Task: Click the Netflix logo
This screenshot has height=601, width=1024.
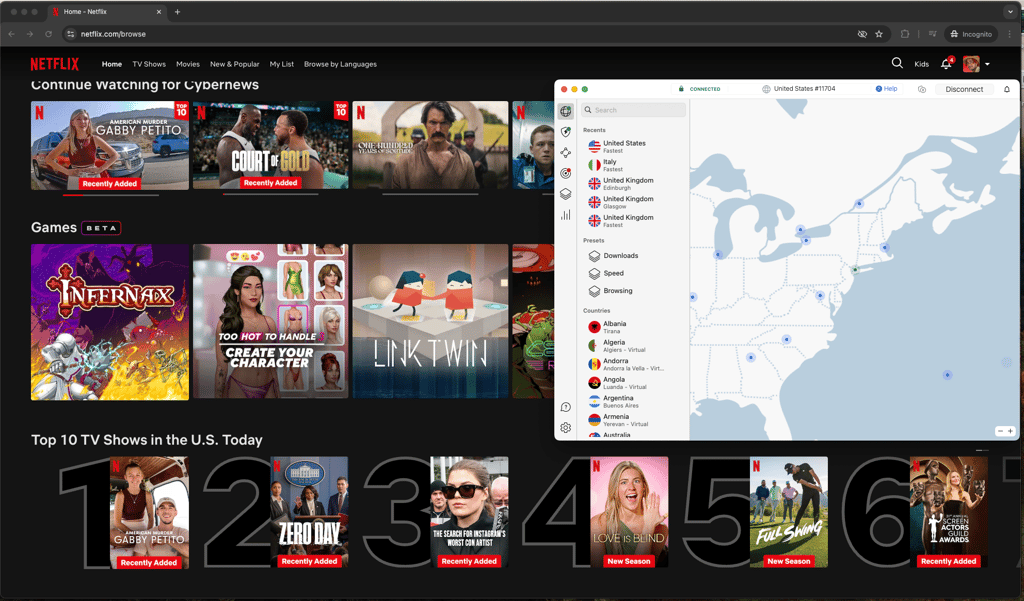Action: pyautogui.click(x=55, y=64)
